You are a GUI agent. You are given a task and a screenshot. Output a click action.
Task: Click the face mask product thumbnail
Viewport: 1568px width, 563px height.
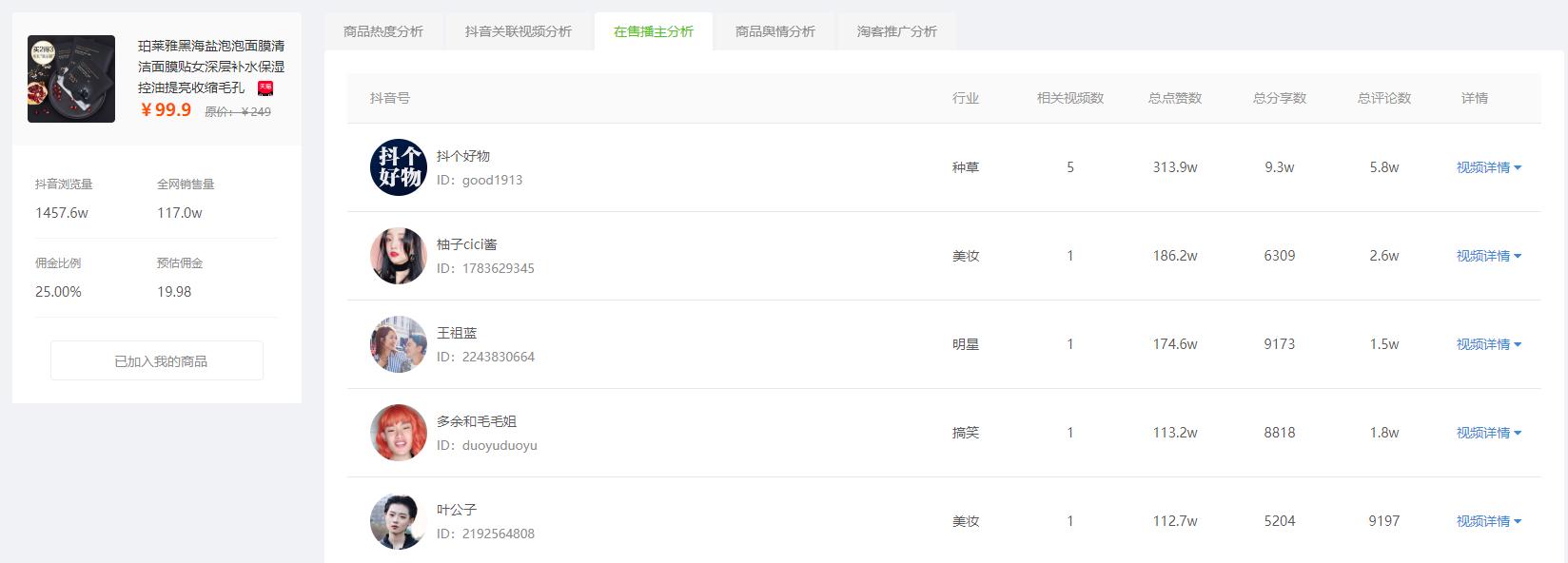pos(71,79)
